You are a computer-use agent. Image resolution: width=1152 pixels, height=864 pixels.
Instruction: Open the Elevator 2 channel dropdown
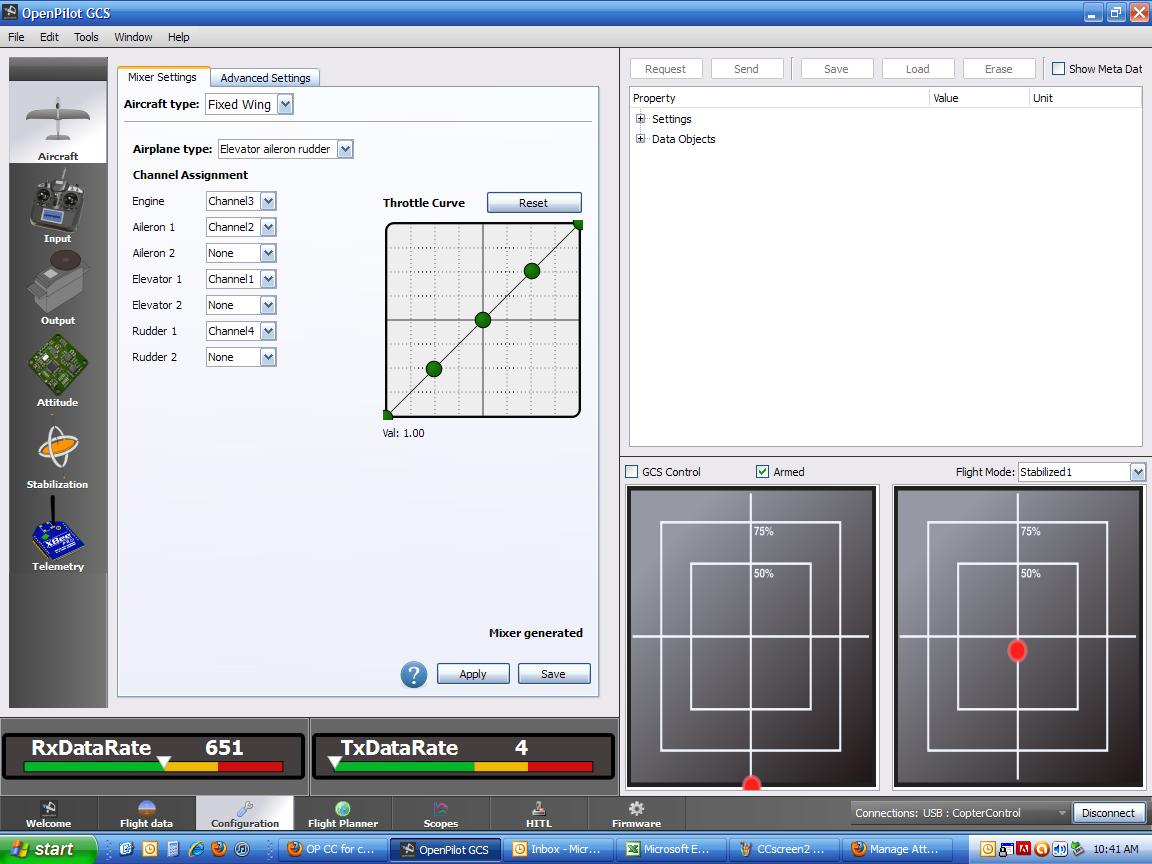(x=241, y=305)
